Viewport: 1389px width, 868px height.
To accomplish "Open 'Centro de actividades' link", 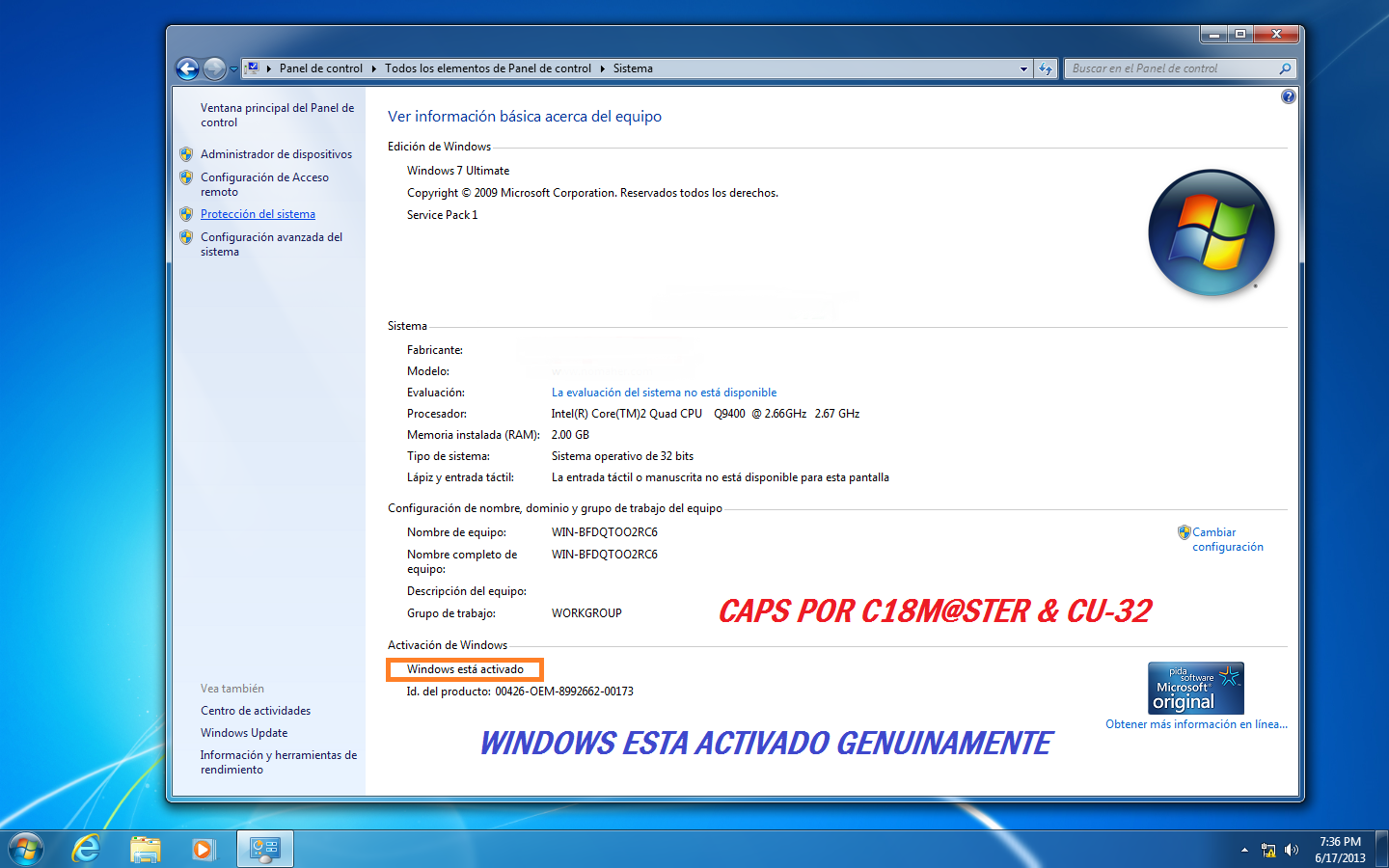I will pyautogui.click(x=256, y=711).
